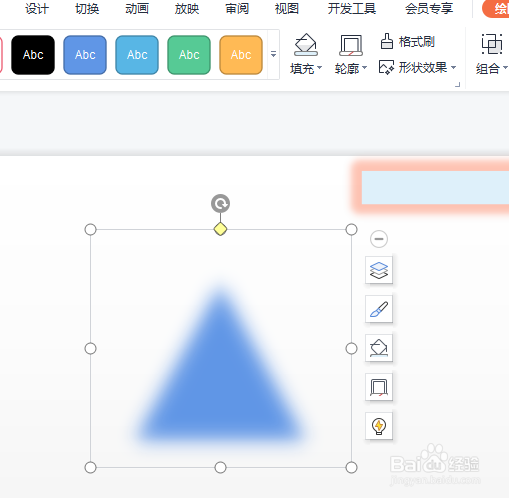
Task: Click the bottom-right corner selection handle
Action: tap(351, 467)
